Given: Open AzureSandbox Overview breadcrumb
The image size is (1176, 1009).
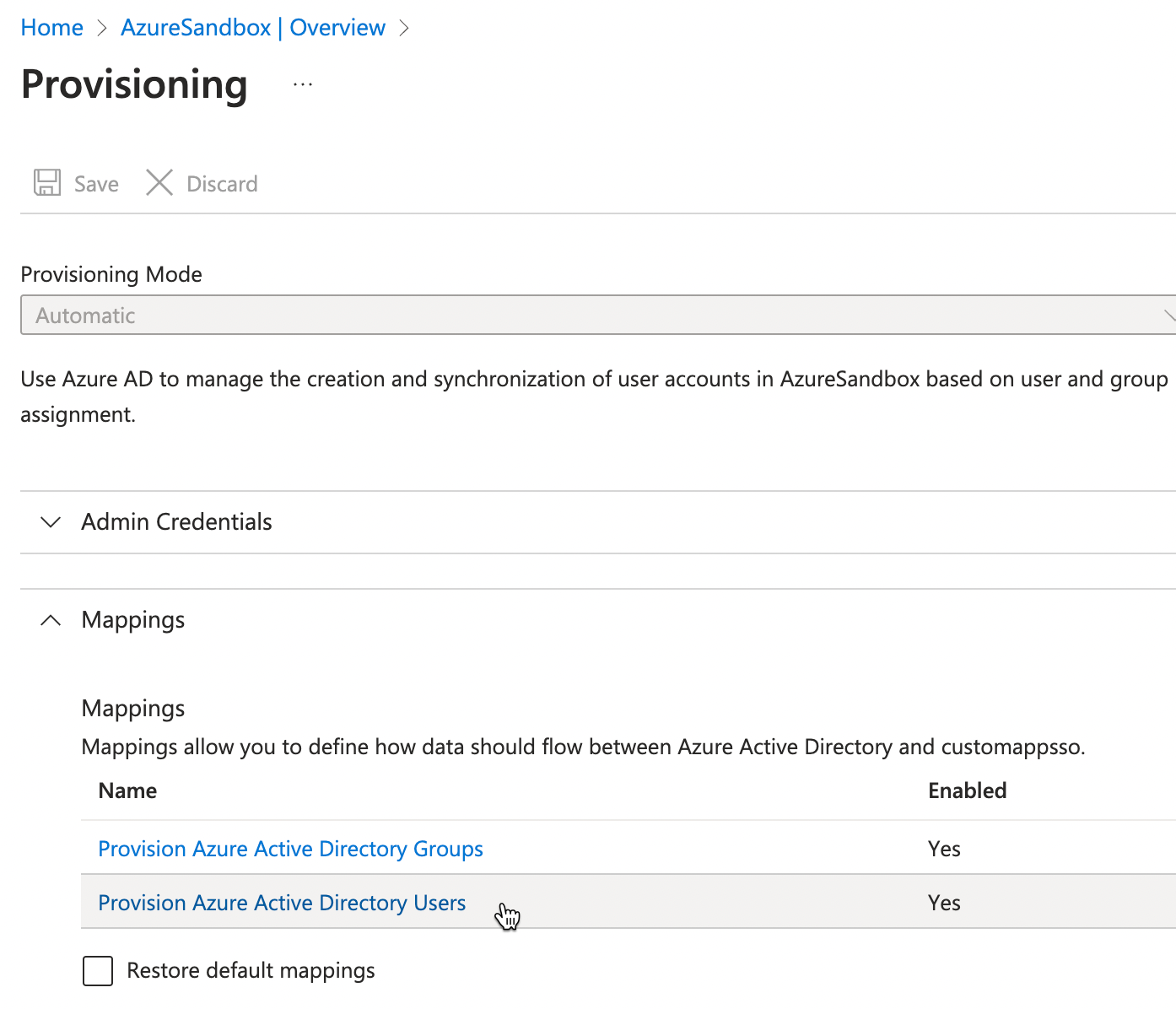Looking at the screenshot, I should click(252, 27).
